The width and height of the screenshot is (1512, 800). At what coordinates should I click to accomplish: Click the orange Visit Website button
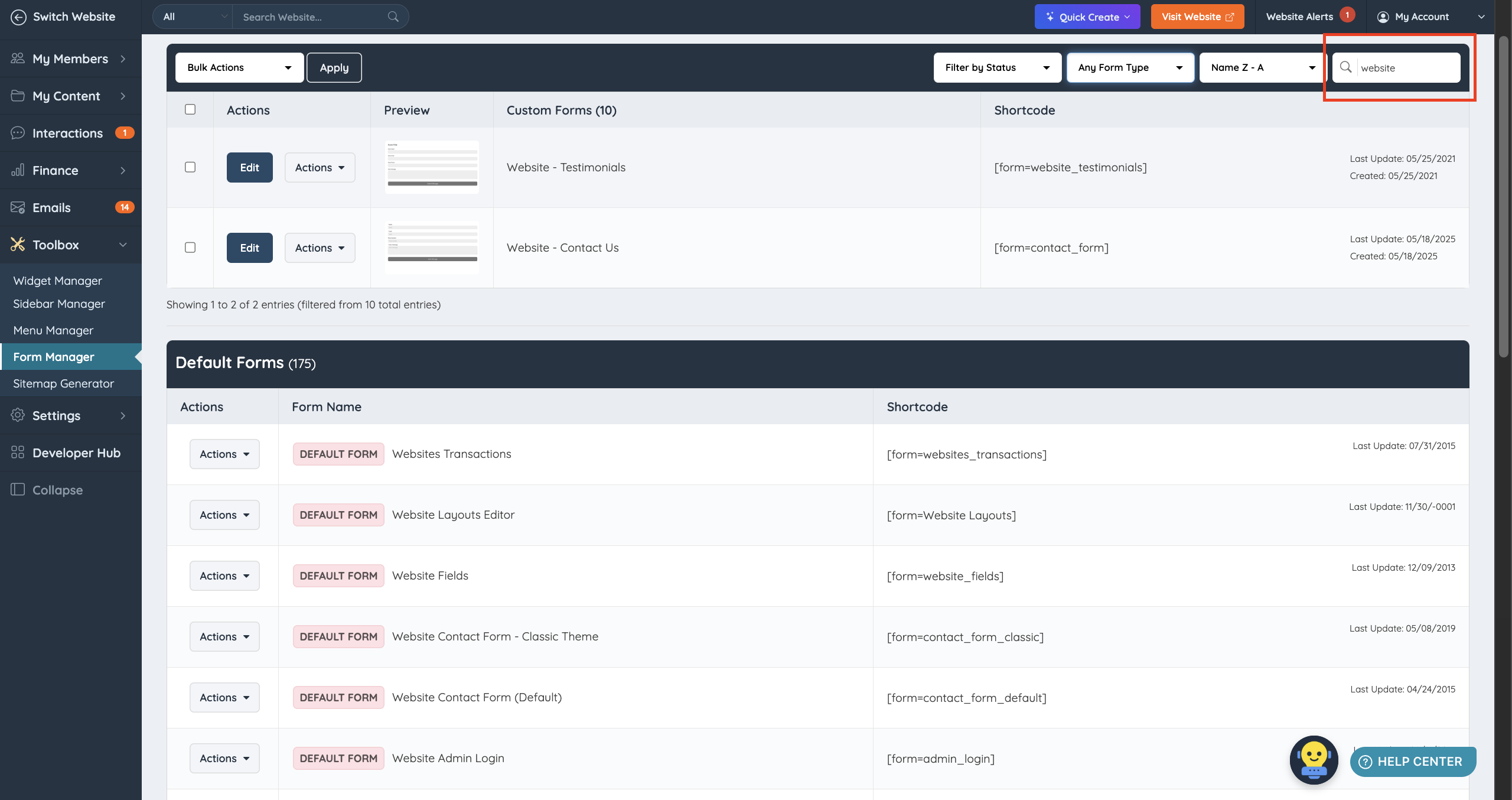coord(1197,17)
